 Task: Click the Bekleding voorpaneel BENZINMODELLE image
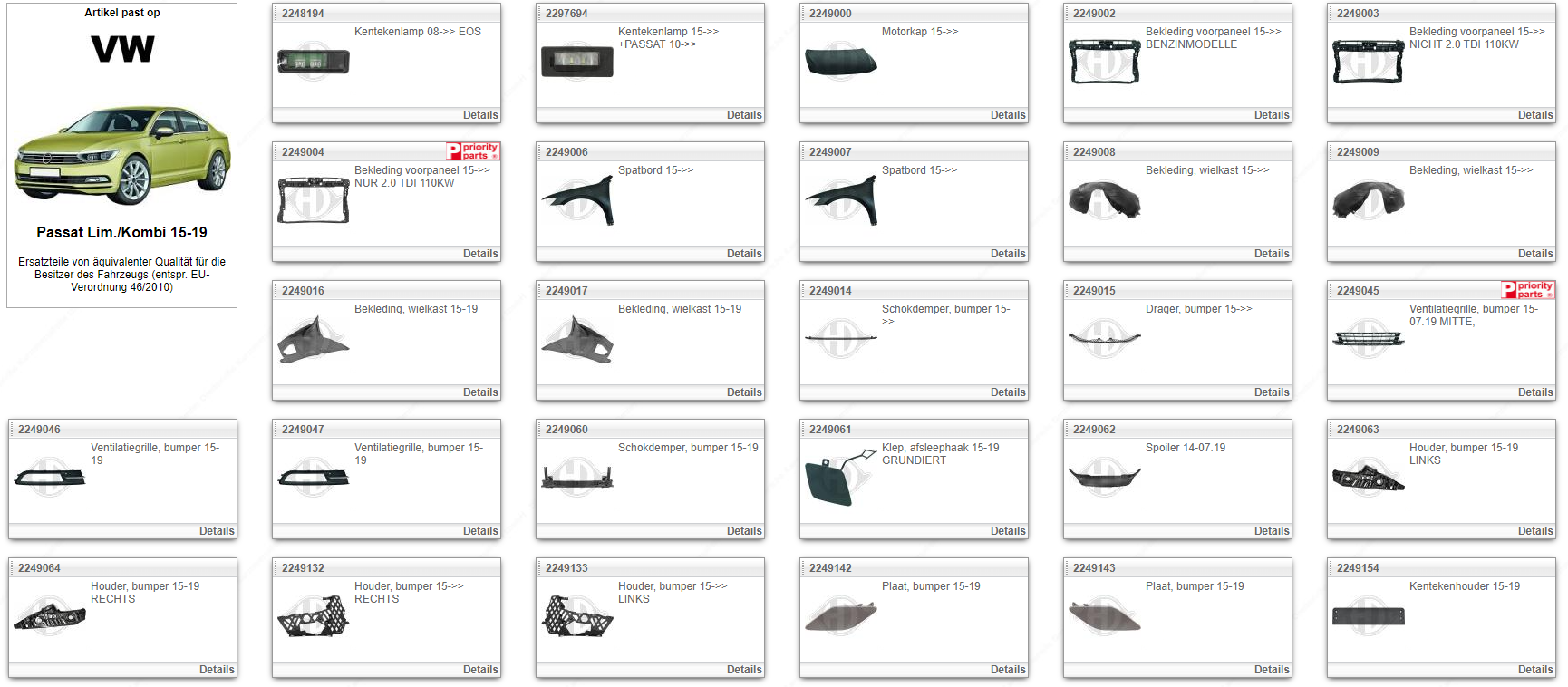coord(1104,62)
